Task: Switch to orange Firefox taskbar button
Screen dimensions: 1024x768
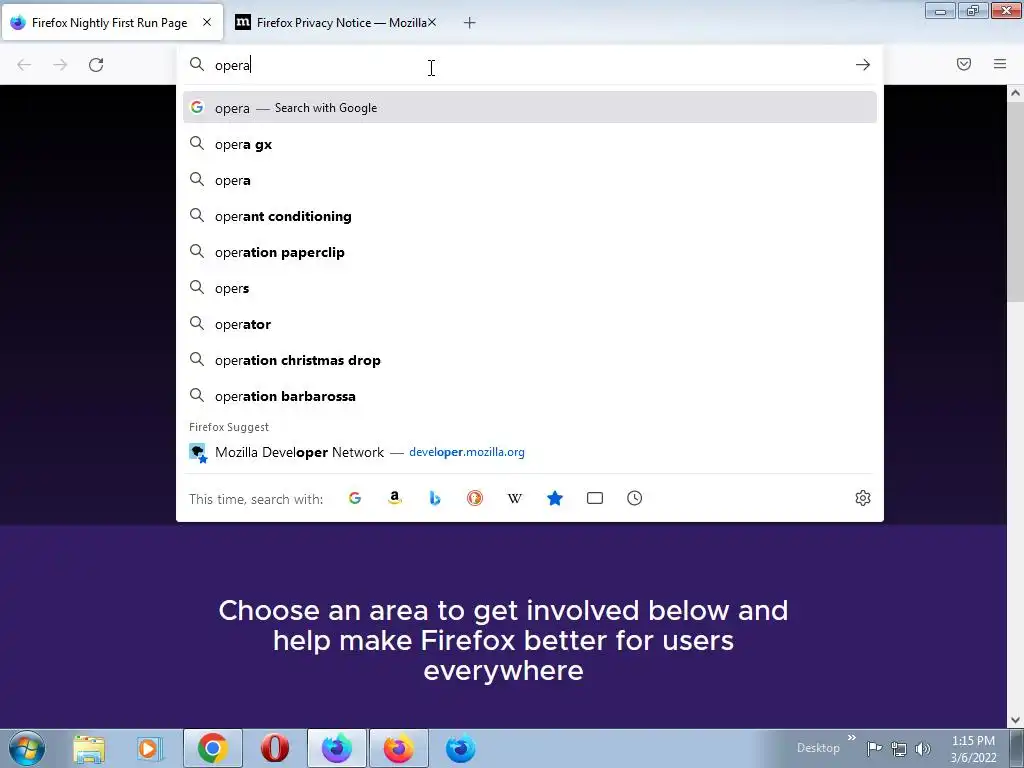Action: (399, 748)
